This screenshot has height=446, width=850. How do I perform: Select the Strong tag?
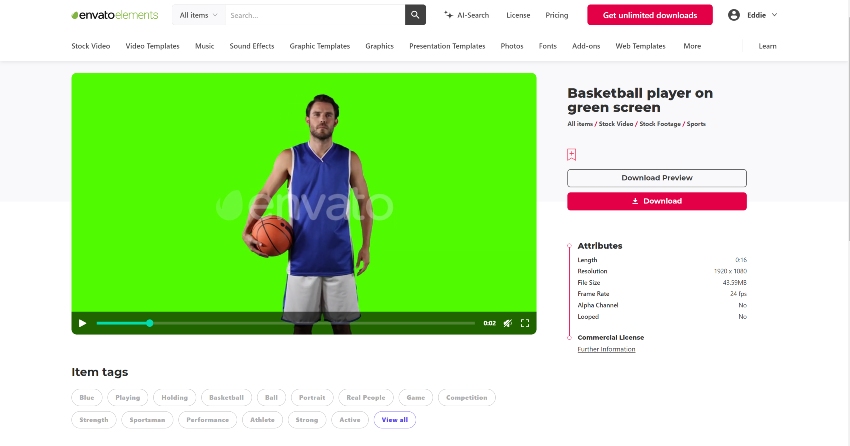pyautogui.click(x=307, y=419)
